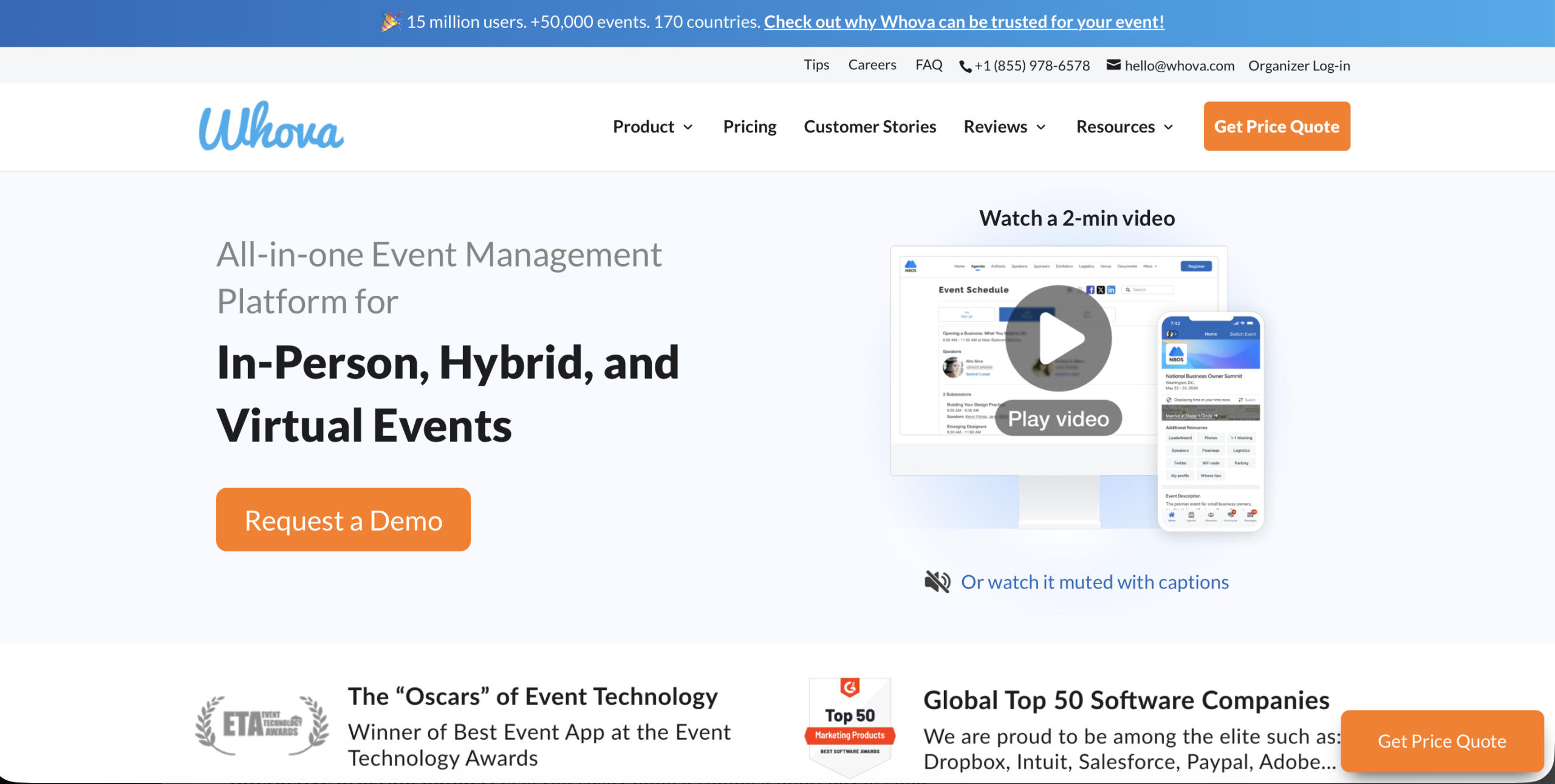This screenshot has width=1555, height=784.
Task: Click the phone mockup in video preview
Action: (1210, 421)
